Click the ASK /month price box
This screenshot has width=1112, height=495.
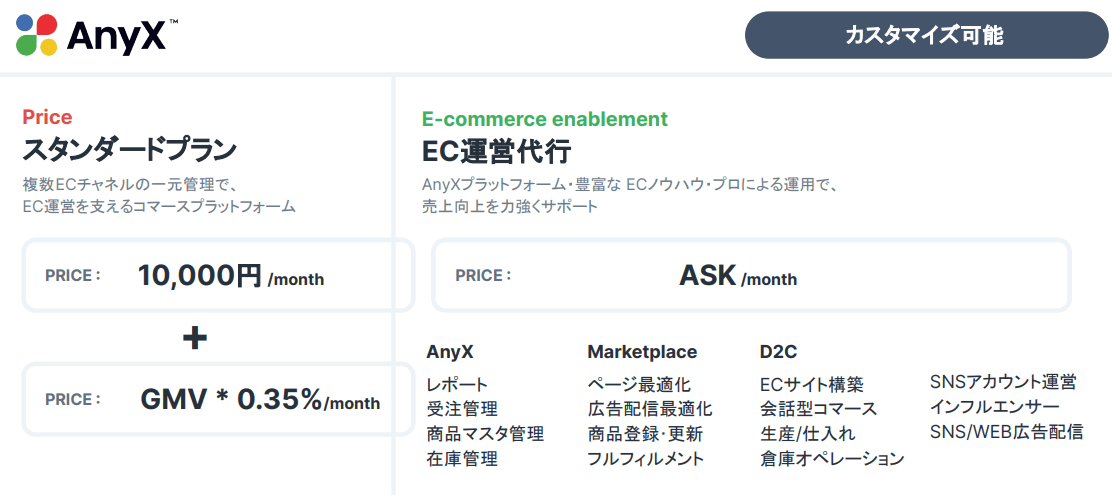click(750, 276)
